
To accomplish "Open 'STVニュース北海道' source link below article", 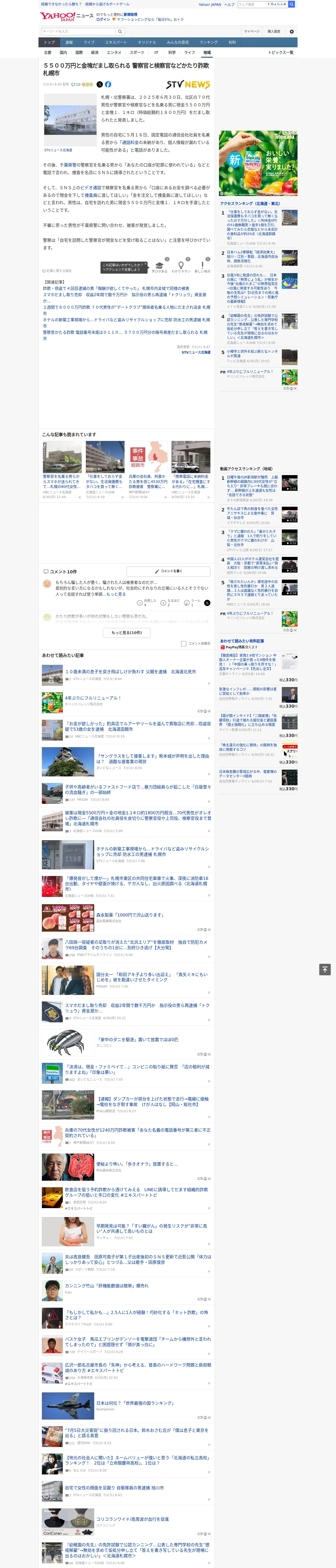I will 196,353.
